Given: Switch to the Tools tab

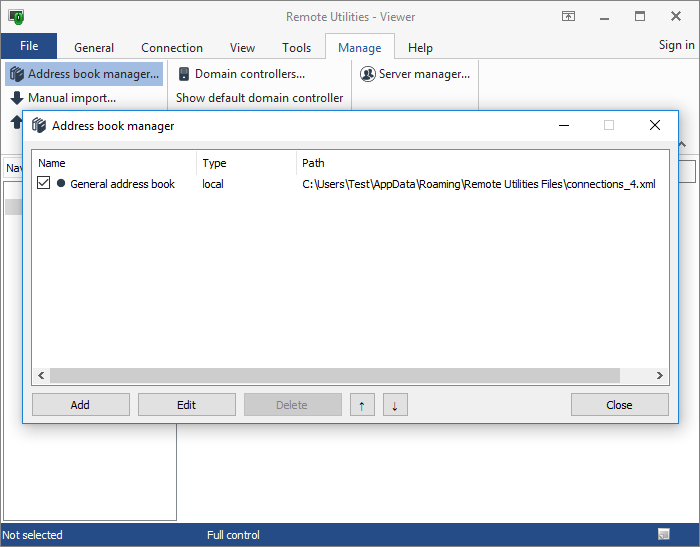Looking at the screenshot, I should 296,47.
